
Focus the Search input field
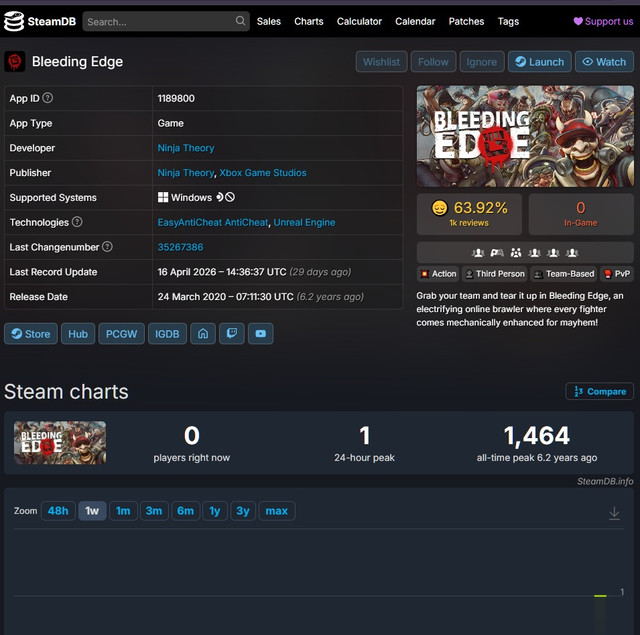click(166, 21)
